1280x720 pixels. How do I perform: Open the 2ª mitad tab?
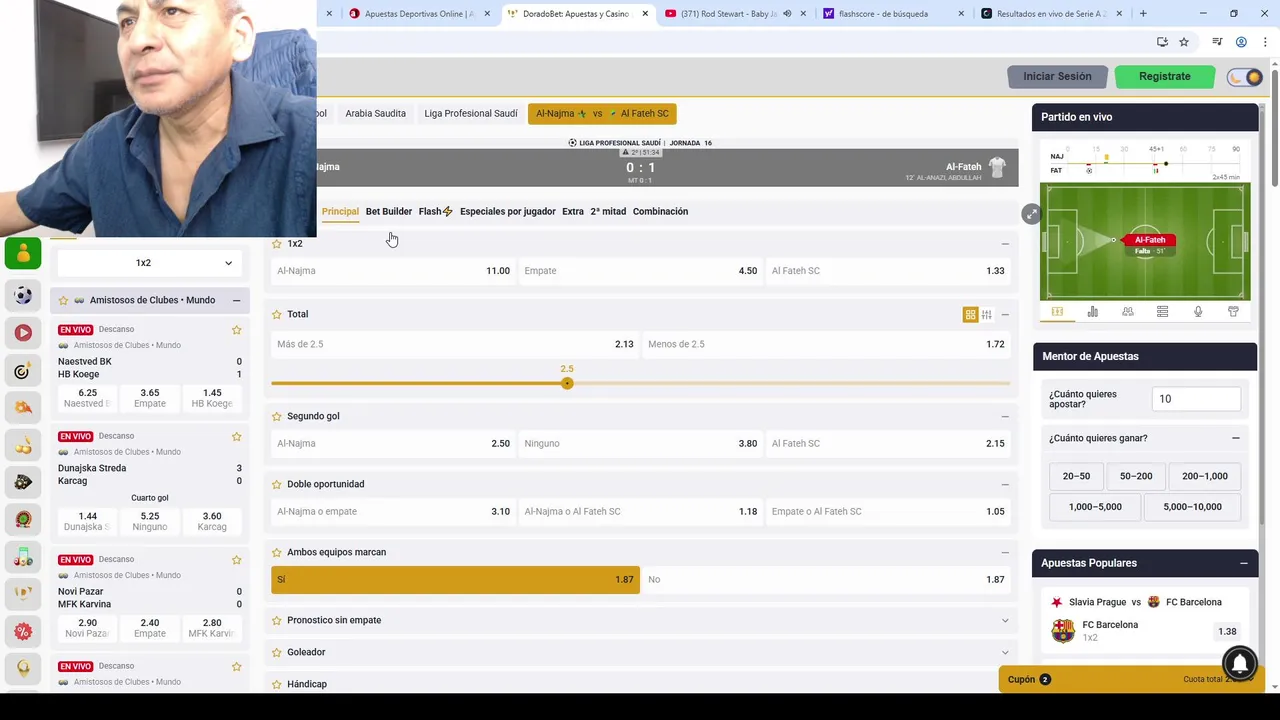[608, 211]
